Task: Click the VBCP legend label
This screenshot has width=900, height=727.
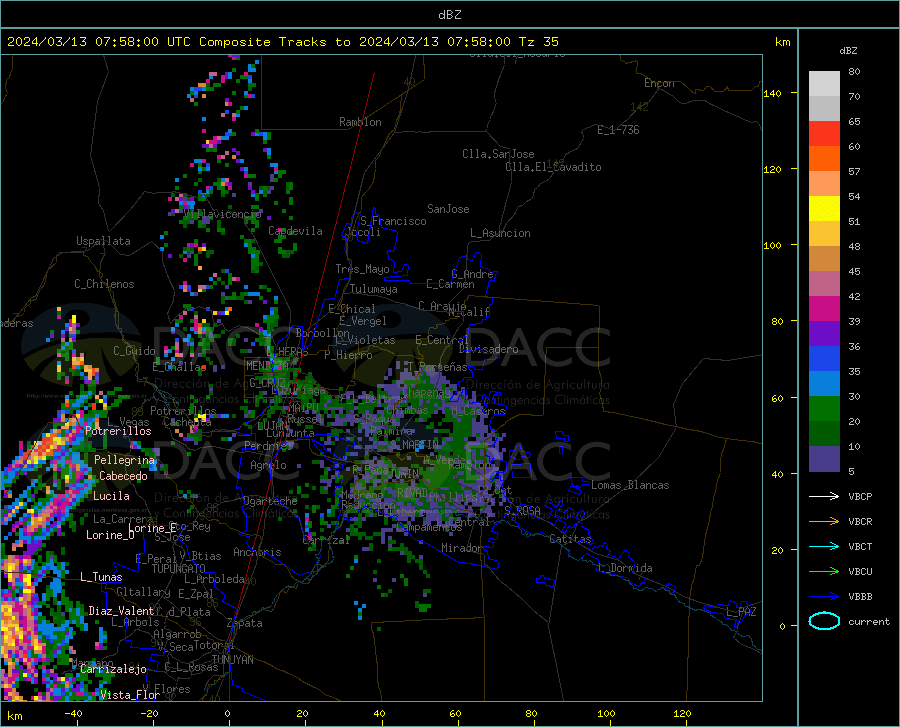Action: 860,496
